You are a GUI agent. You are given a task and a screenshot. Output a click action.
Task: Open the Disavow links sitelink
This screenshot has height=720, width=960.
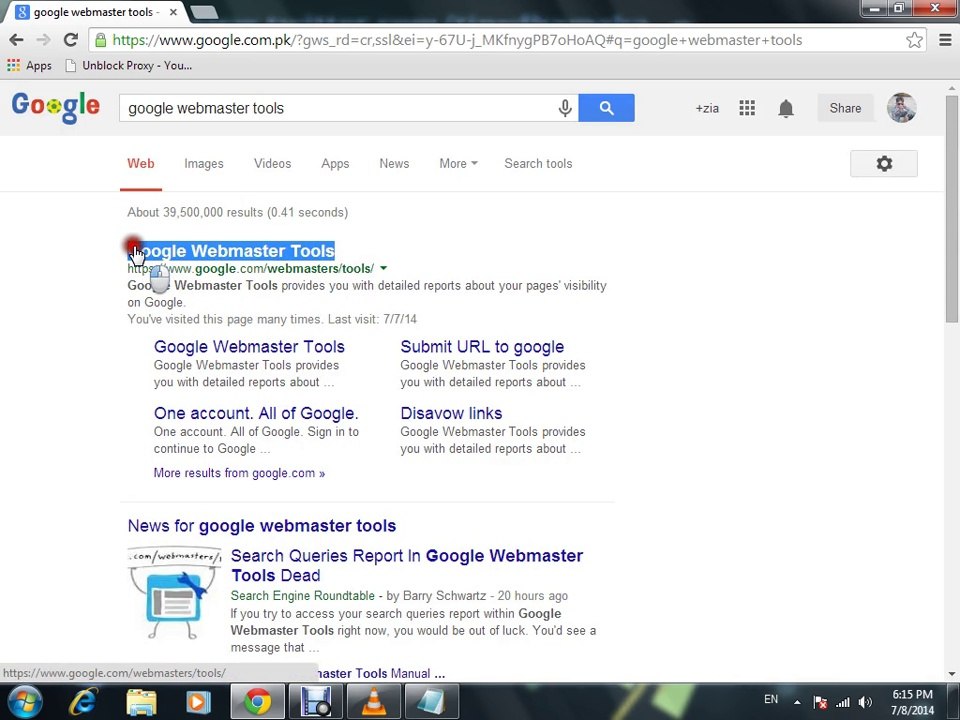(x=451, y=413)
